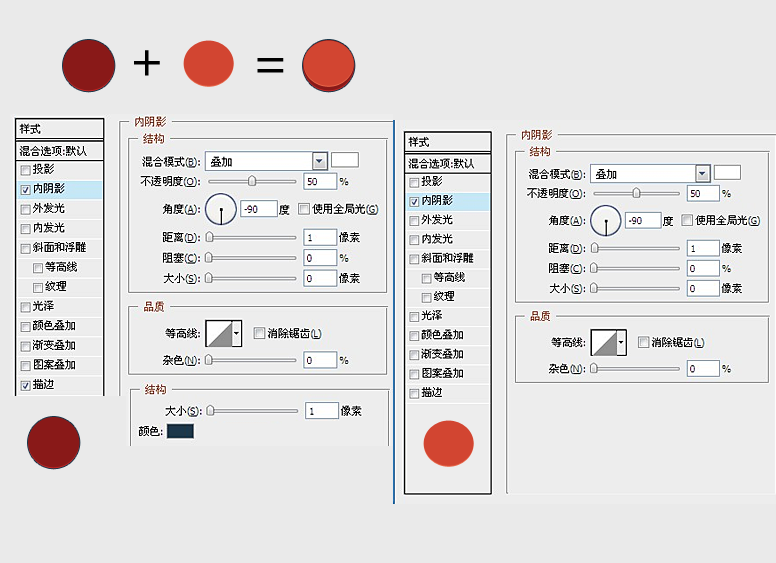Click left panel 距离 field showing 1
Viewport: 776px width, 563px height.
tap(320, 237)
